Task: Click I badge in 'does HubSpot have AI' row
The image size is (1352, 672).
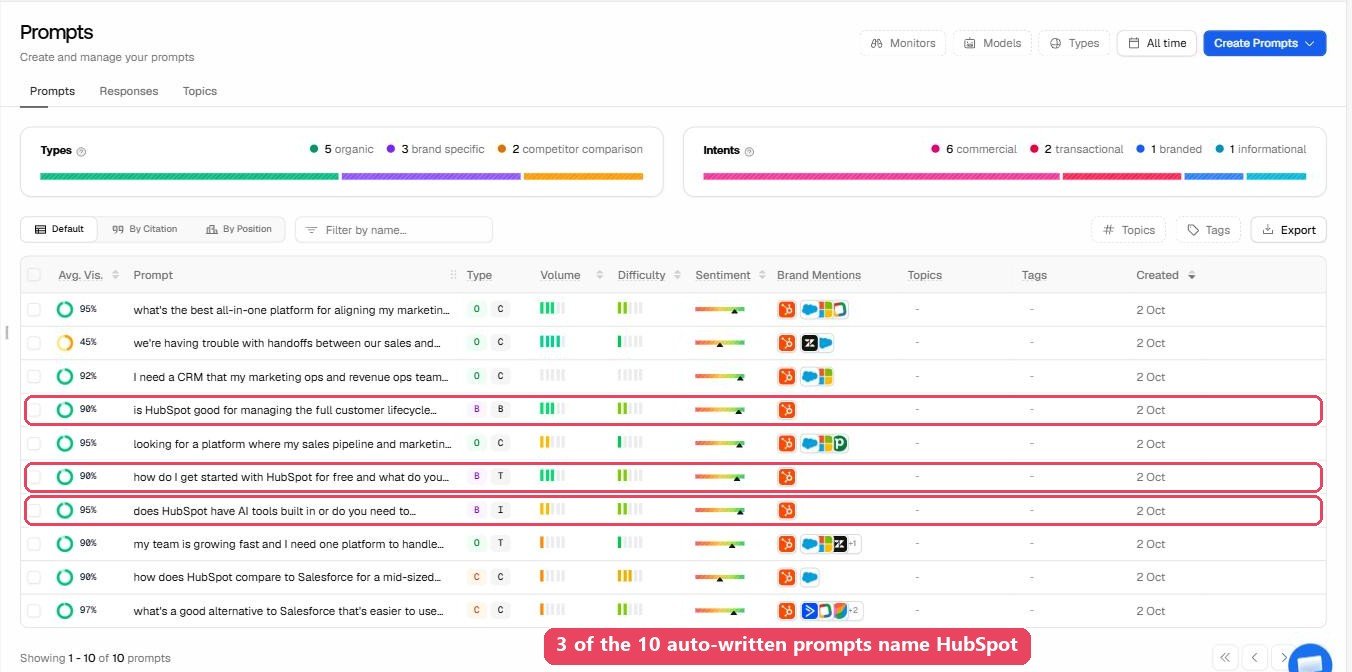Action: click(x=501, y=511)
